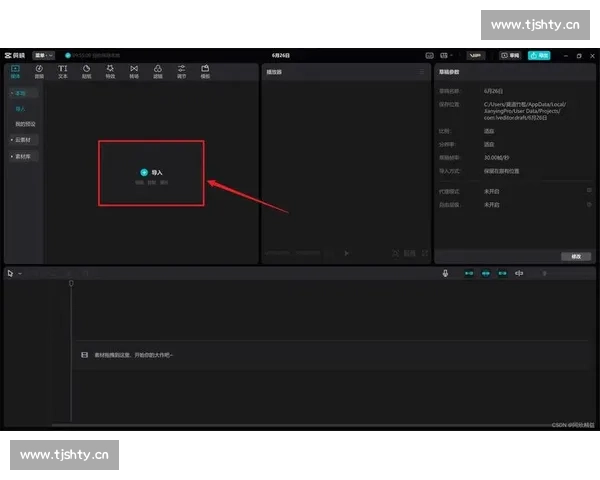
Task: Click the drag-material hint text in timeline
Action: click(134, 355)
